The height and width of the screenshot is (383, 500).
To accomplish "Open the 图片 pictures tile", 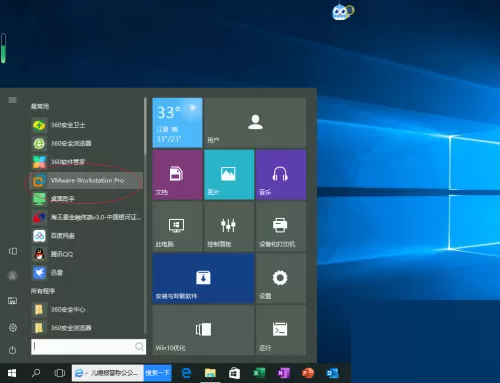I will point(229,175).
